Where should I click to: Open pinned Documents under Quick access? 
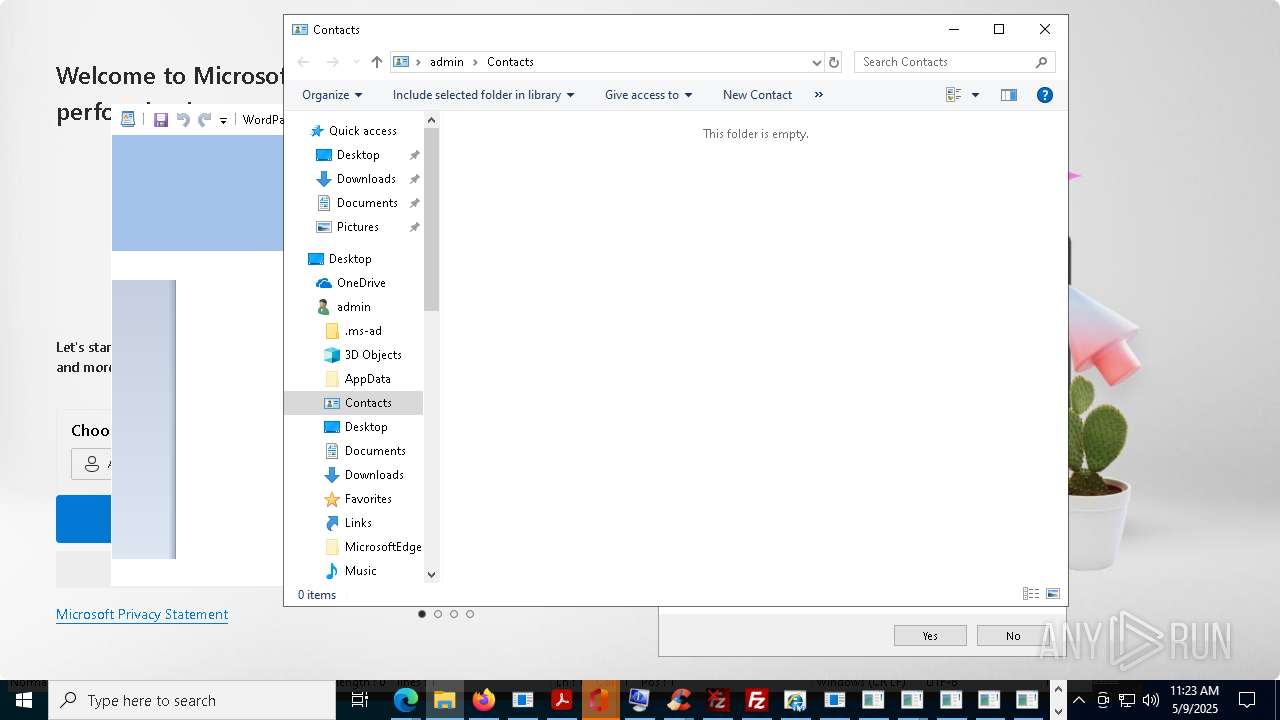pyautogui.click(x=367, y=203)
